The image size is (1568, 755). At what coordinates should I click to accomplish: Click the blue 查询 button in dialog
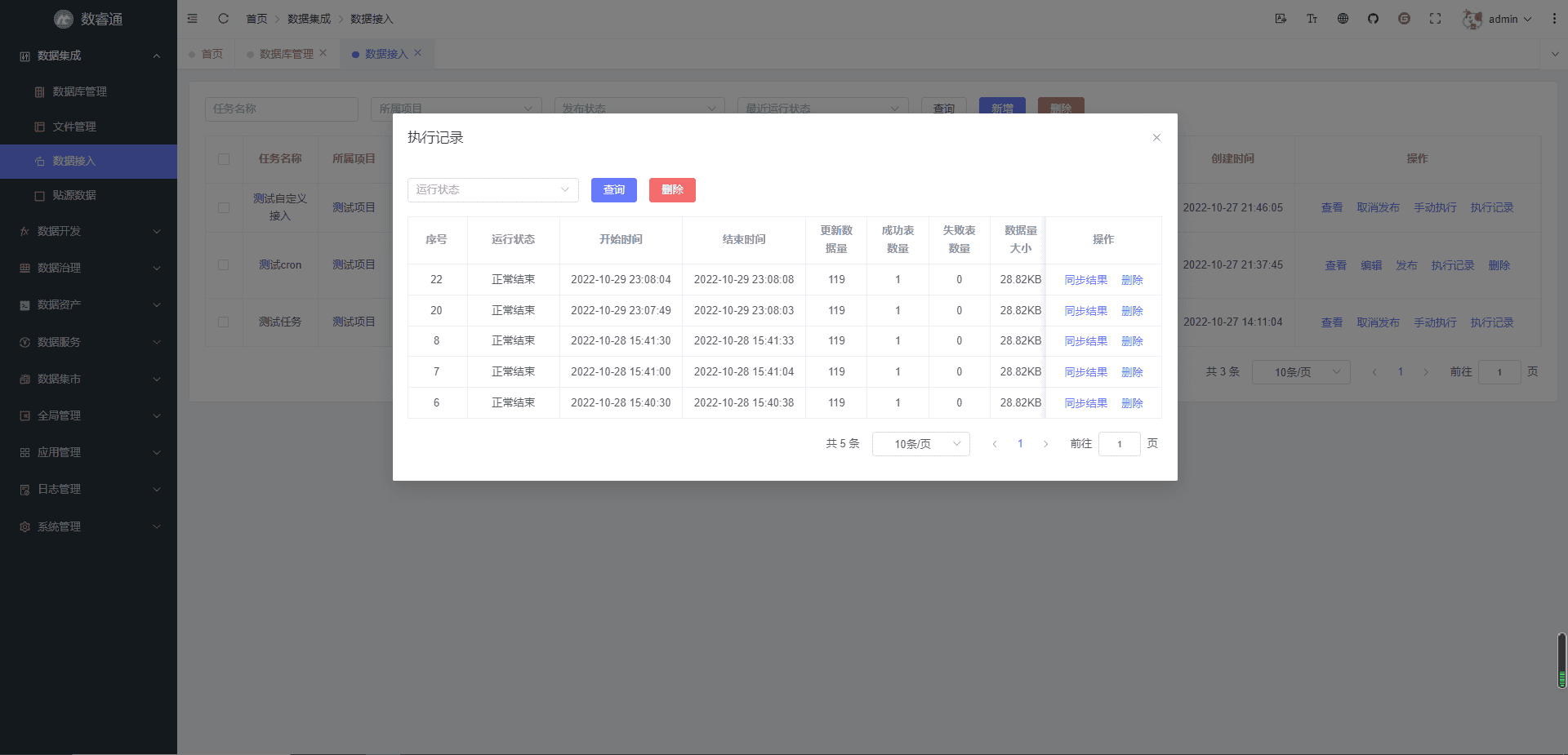click(x=613, y=189)
